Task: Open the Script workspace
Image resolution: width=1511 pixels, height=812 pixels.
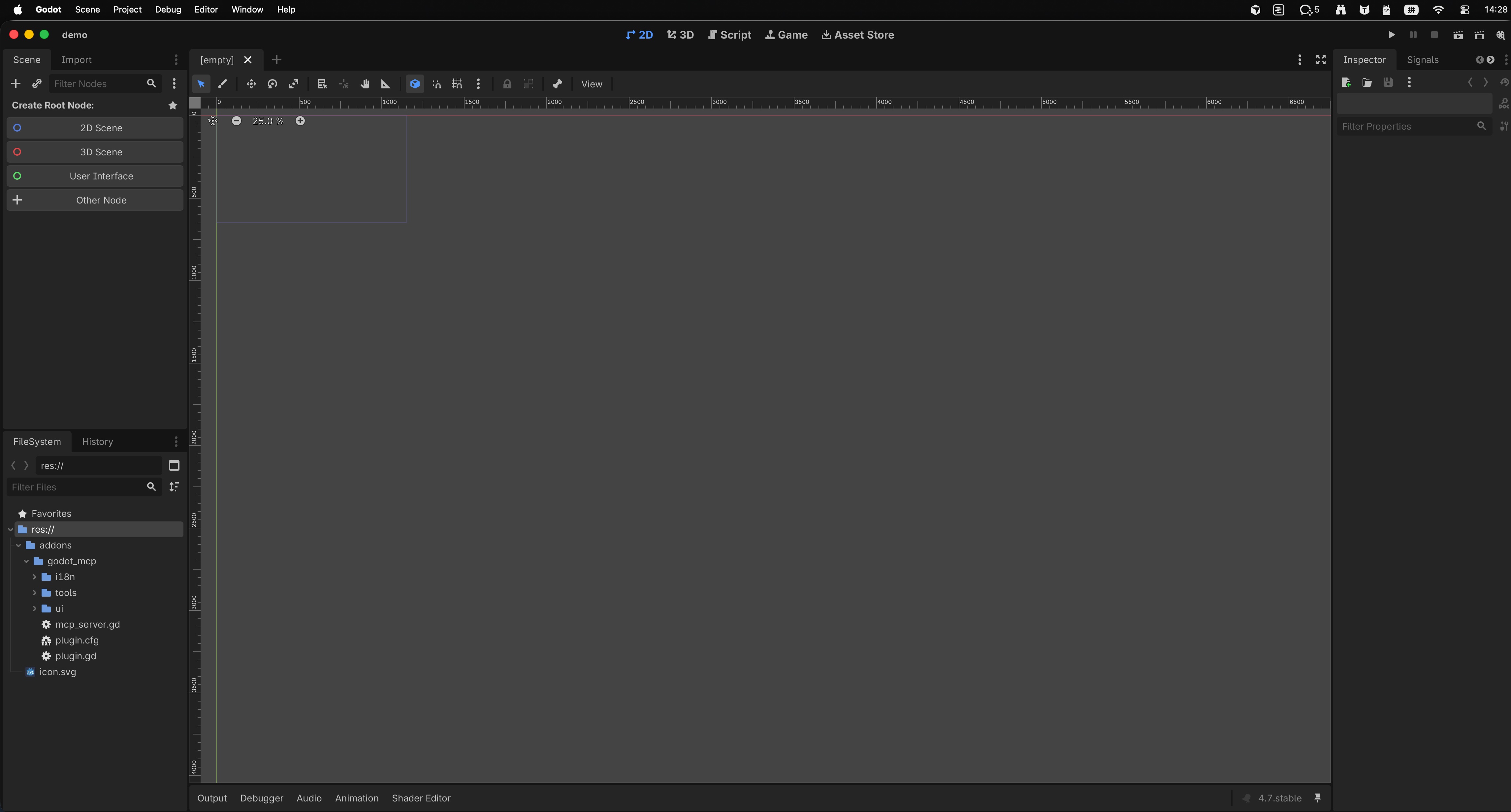Action: tap(730, 35)
